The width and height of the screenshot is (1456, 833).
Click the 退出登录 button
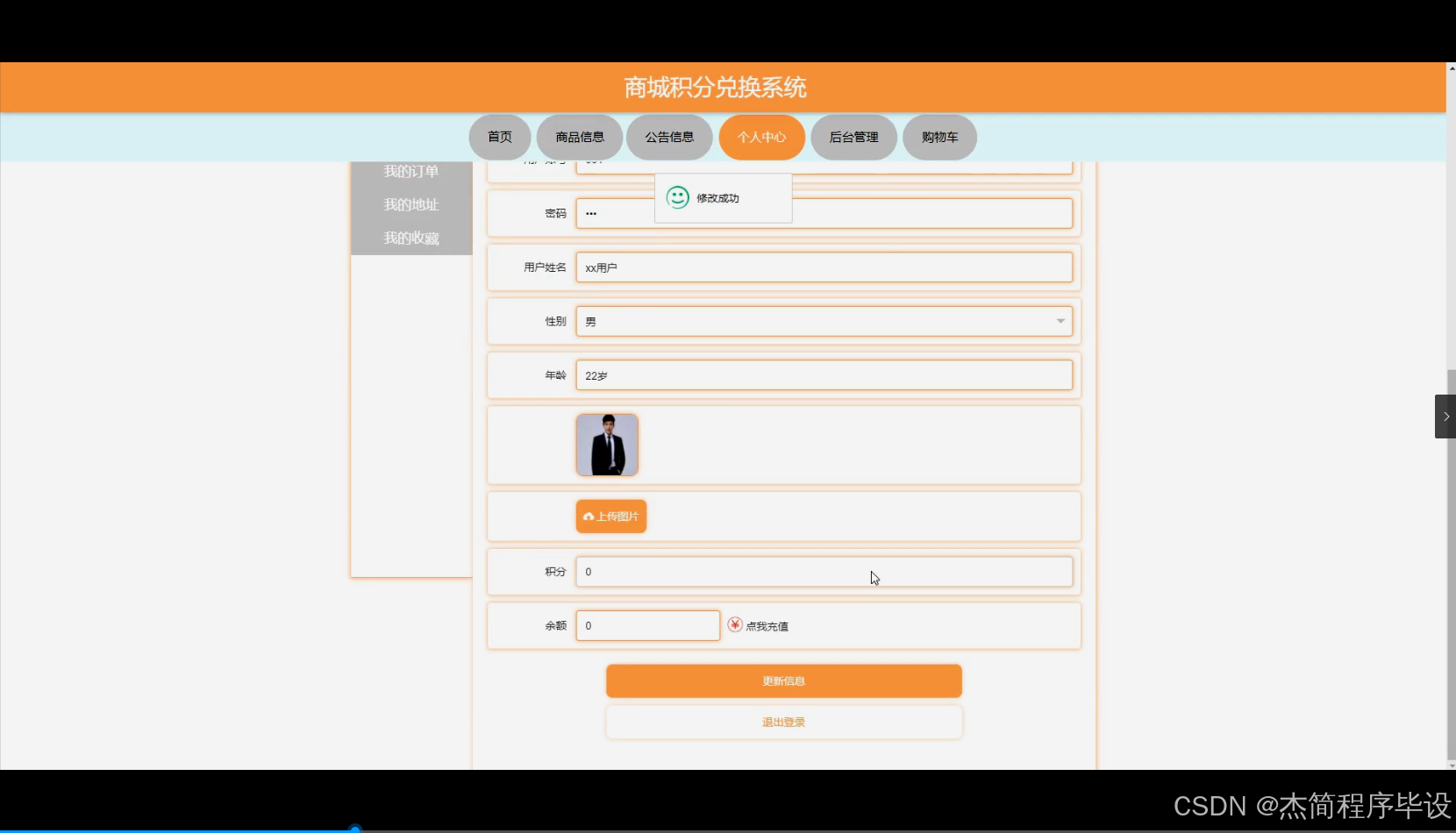point(784,723)
